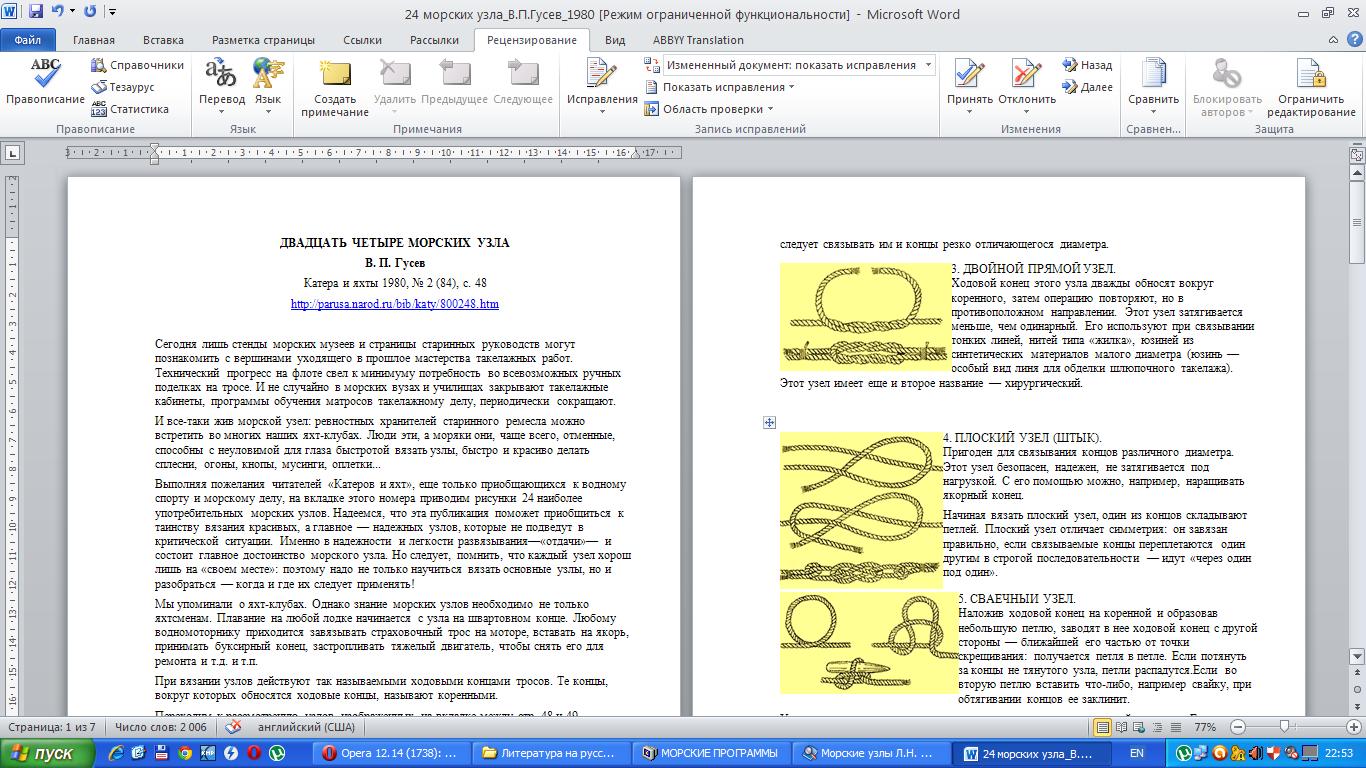Click Далее next change button

point(1087,87)
